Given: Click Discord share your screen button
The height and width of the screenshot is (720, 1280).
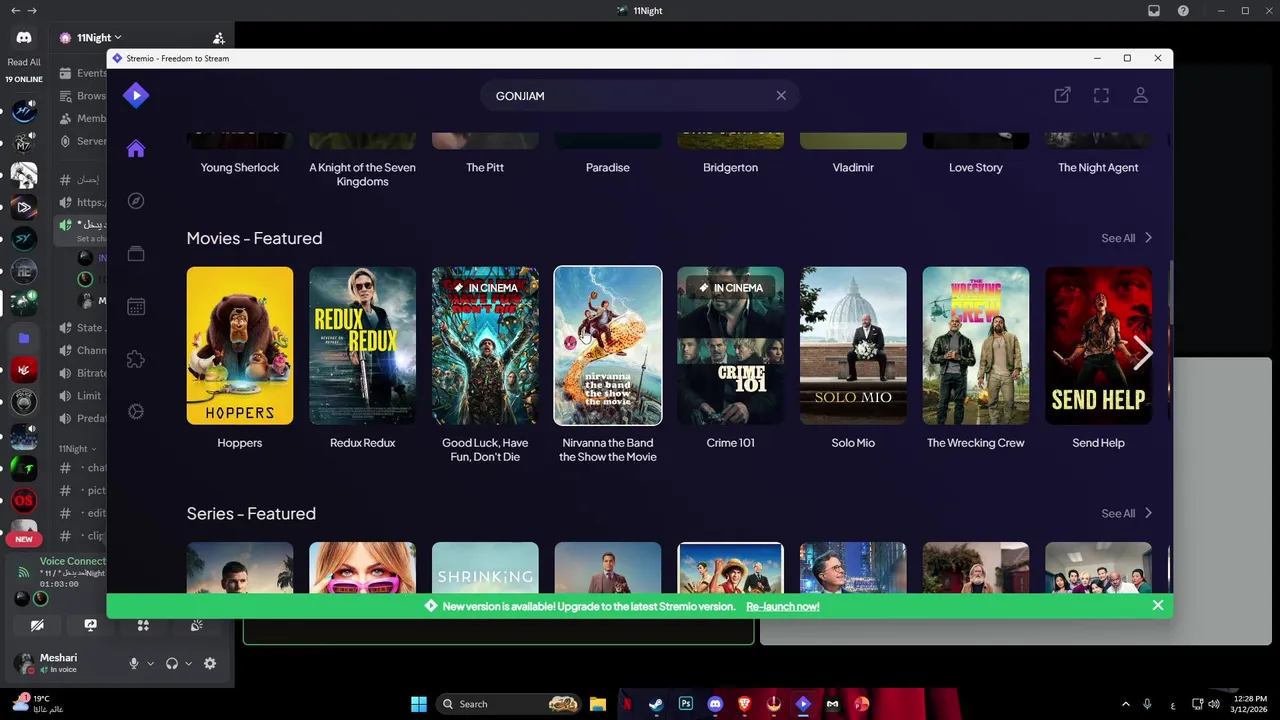Looking at the screenshot, I should pos(90,625).
